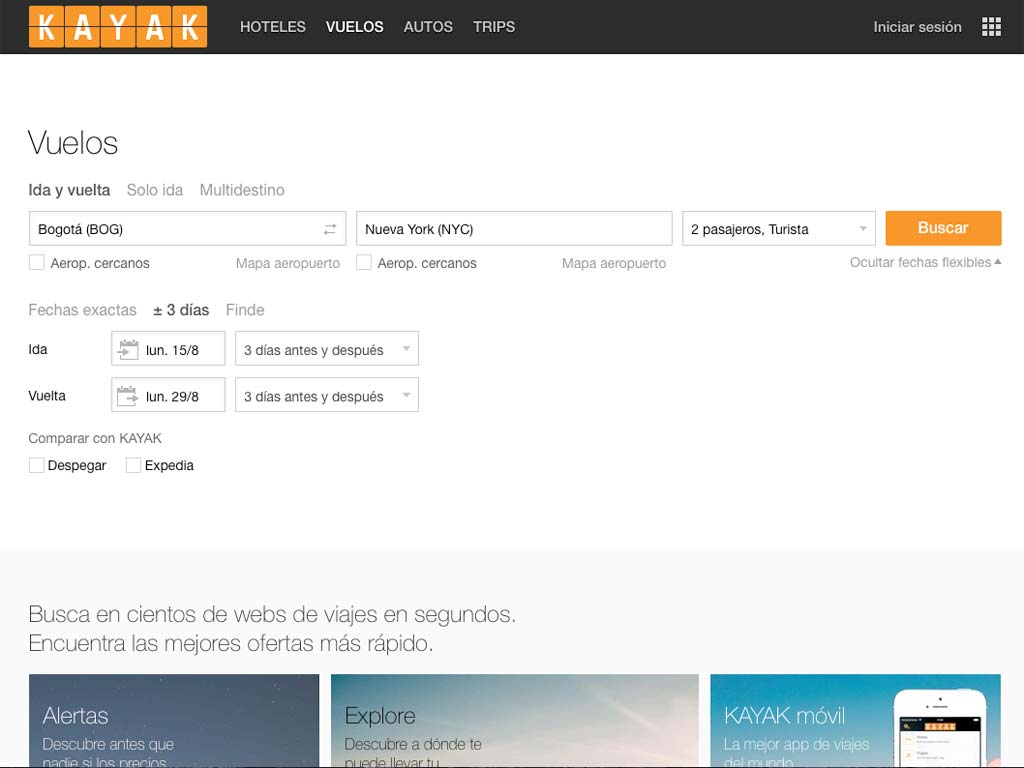
Task: Click the KAYAK logo
Action: (117, 26)
